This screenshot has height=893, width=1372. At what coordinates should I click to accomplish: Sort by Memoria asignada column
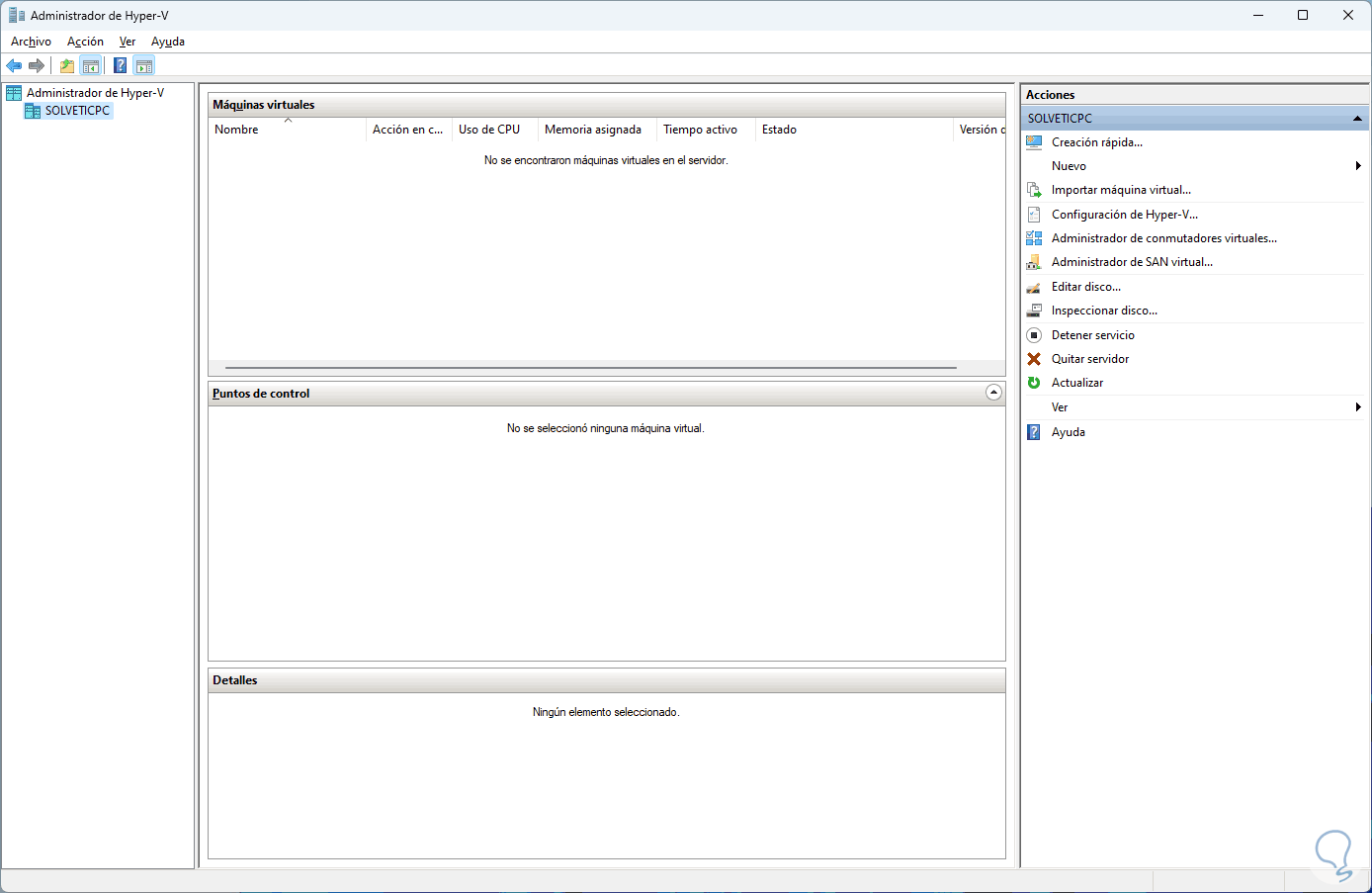[x=597, y=130]
